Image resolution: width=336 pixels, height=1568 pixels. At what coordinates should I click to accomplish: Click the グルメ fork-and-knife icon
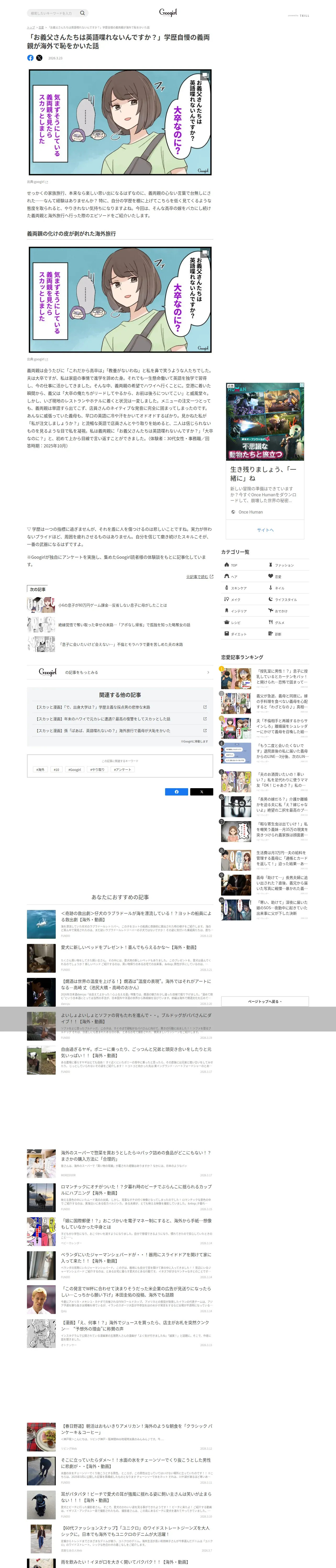(271, 622)
